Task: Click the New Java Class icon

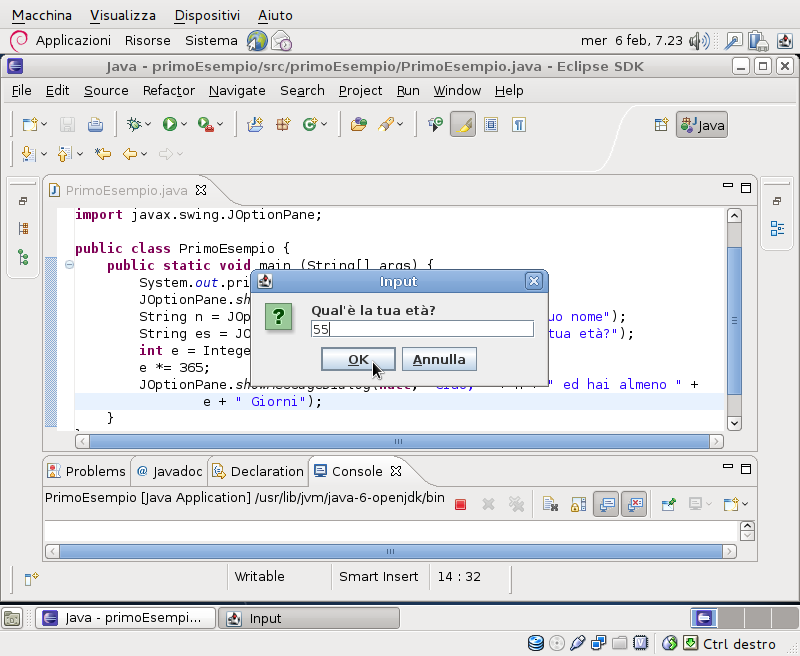Action: pyautogui.click(x=311, y=124)
